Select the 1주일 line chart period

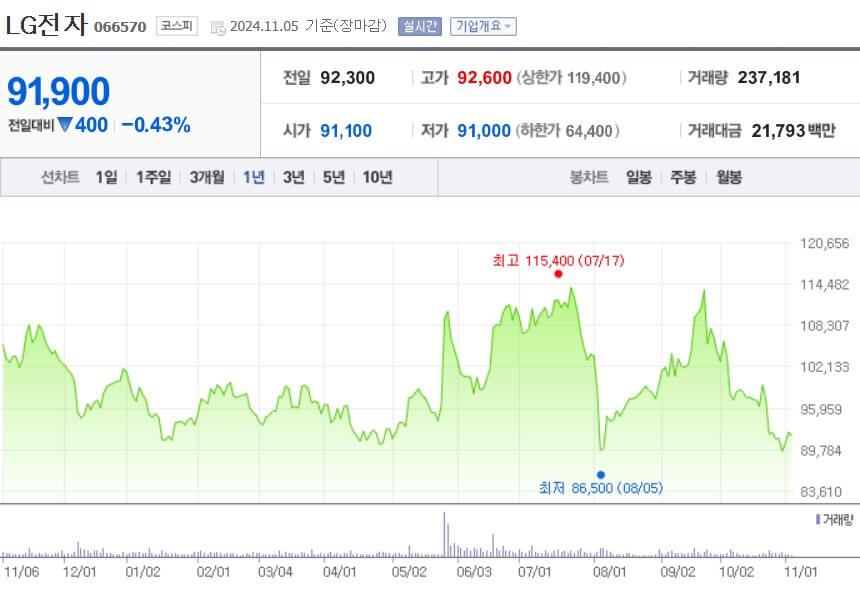154,177
